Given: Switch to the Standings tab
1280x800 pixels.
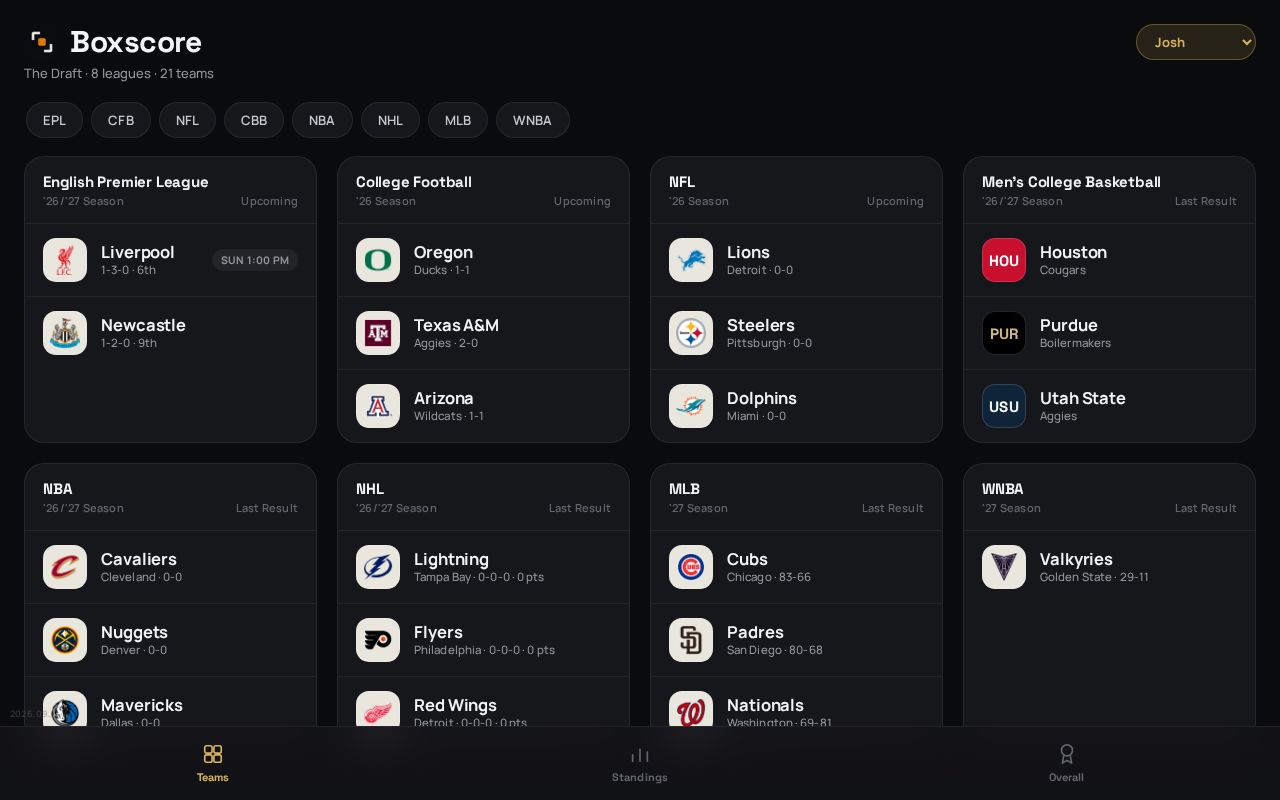Looking at the screenshot, I should click(x=640, y=763).
